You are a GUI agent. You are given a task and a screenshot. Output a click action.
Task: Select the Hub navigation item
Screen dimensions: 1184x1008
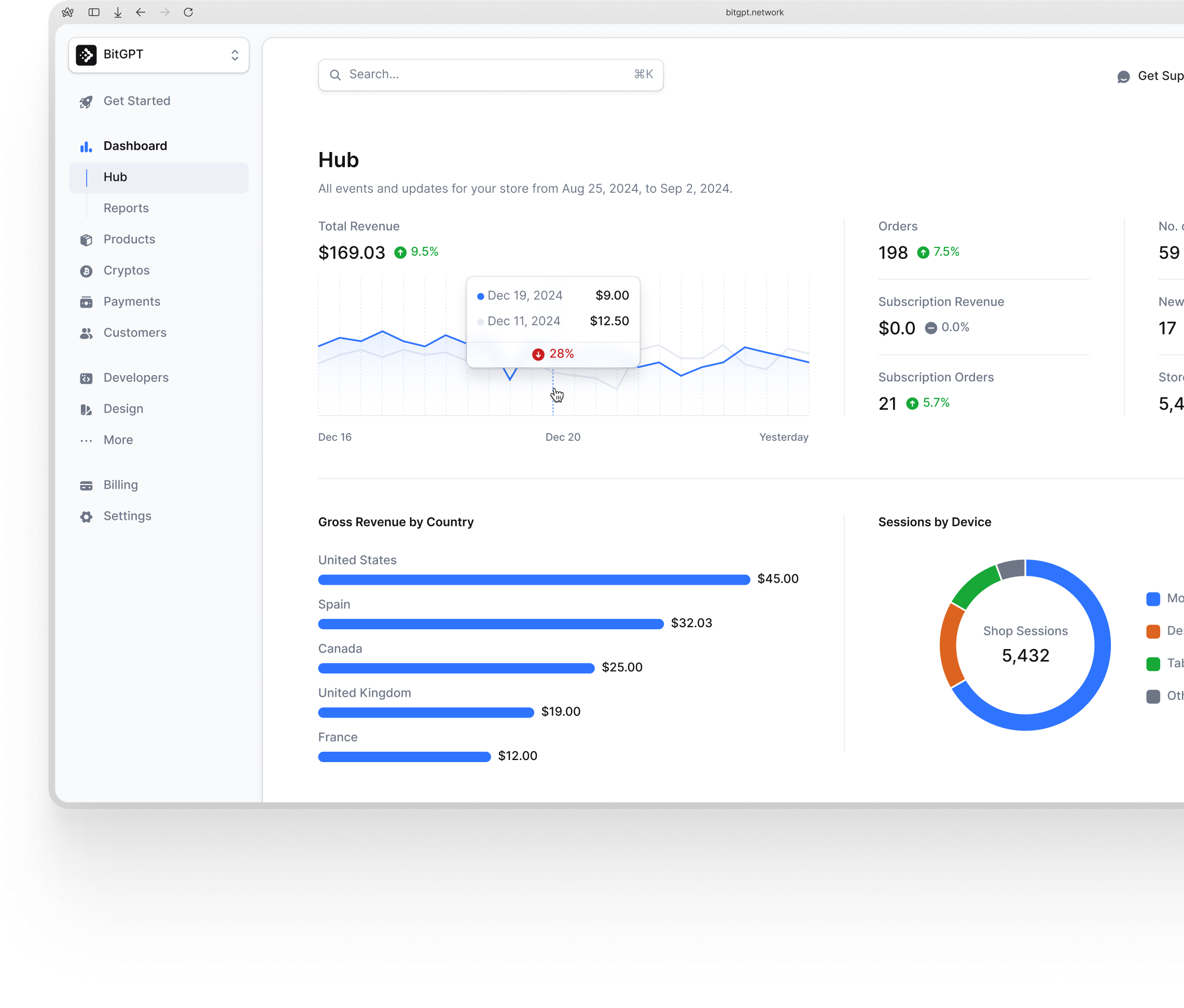[x=114, y=176]
